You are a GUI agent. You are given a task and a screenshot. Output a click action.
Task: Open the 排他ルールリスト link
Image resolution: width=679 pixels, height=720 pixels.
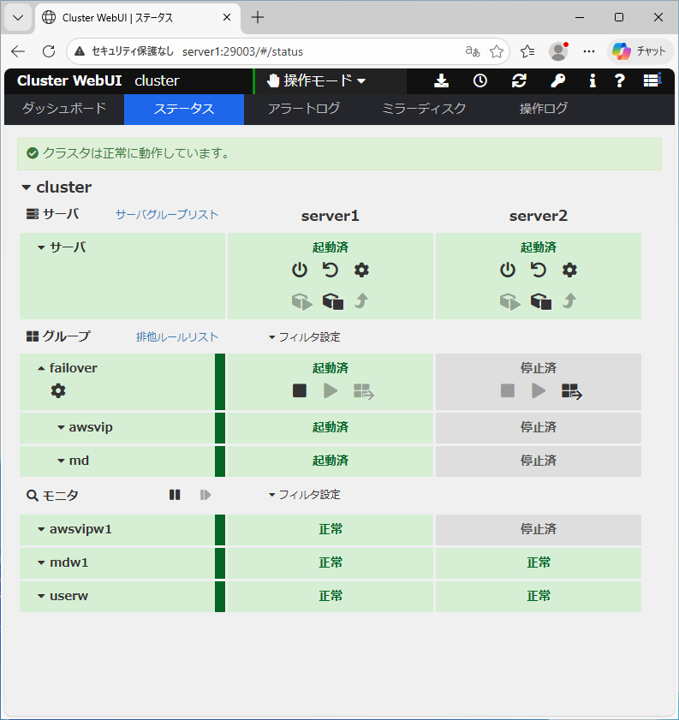point(177,337)
